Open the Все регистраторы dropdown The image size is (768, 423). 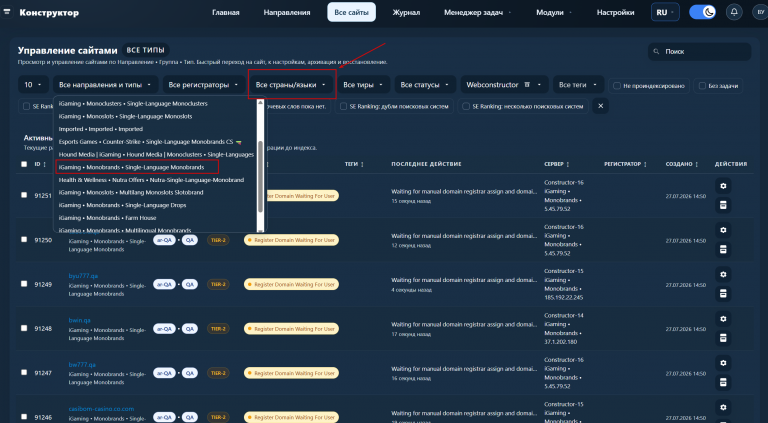pos(203,85)
